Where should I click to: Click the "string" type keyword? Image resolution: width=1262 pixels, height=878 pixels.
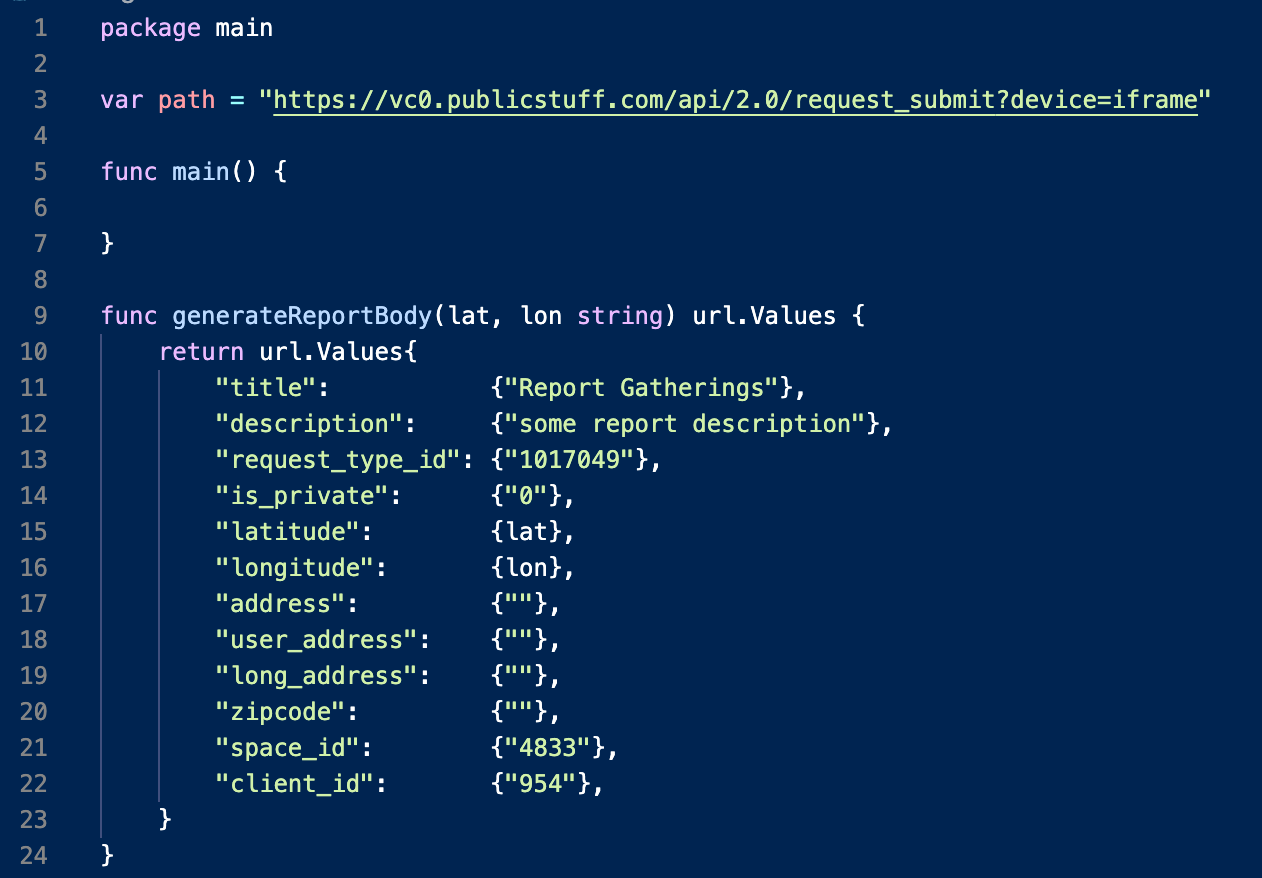pyautogui.click(x=620, y=316)
